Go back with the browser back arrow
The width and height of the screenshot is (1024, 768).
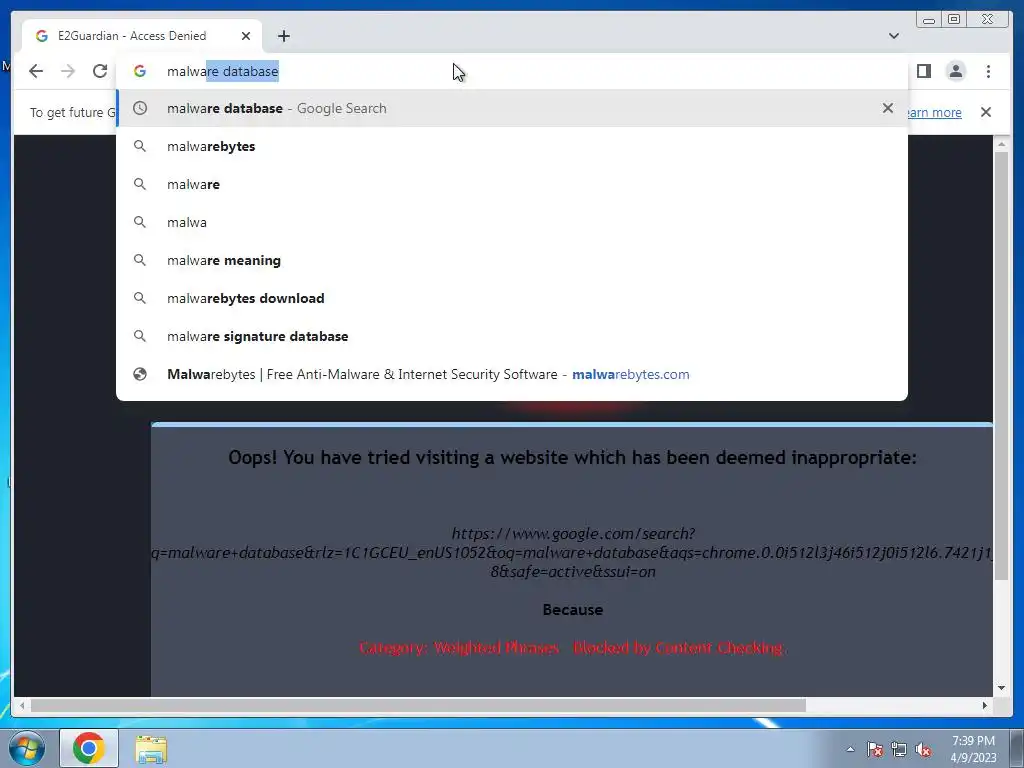click(36, 71)
